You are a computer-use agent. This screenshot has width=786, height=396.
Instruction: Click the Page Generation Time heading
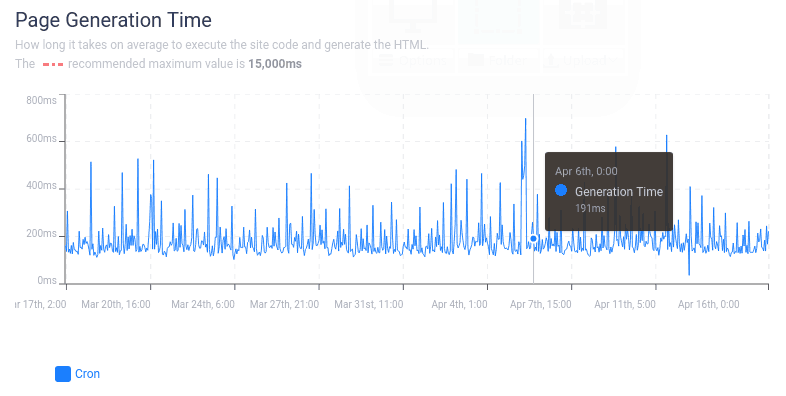[113, 20]
